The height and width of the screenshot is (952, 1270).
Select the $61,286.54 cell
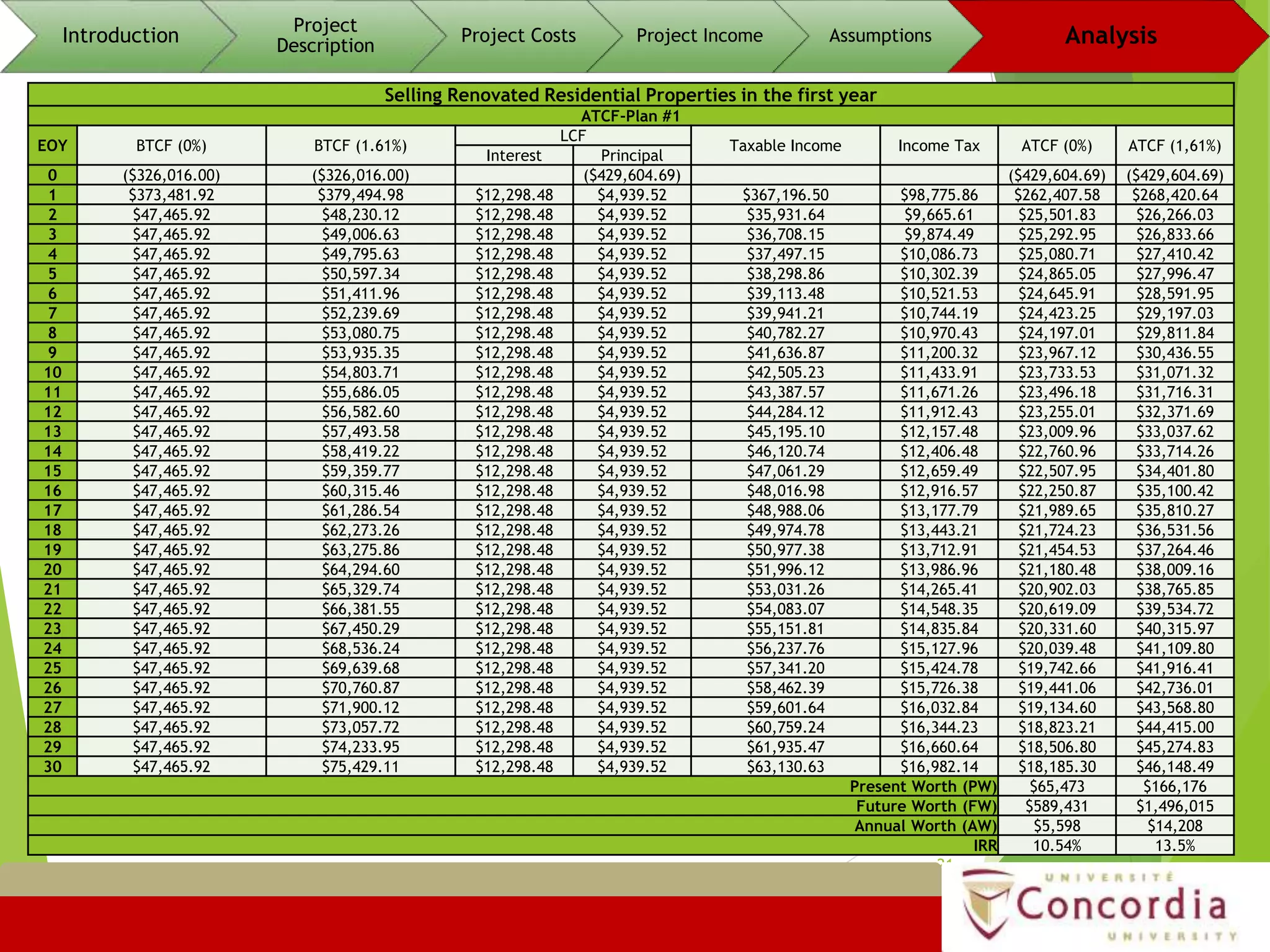tap(360, 510)
